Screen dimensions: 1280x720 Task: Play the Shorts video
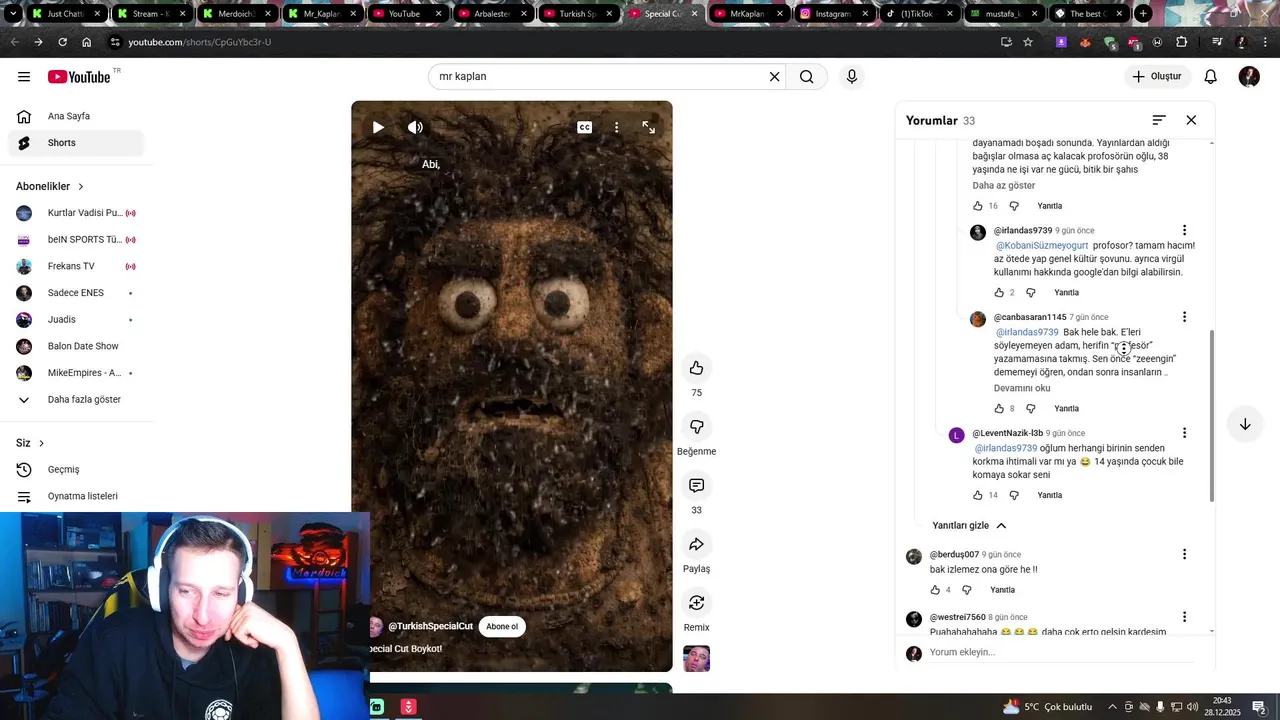pyautogui.click(x=378, y=127)
